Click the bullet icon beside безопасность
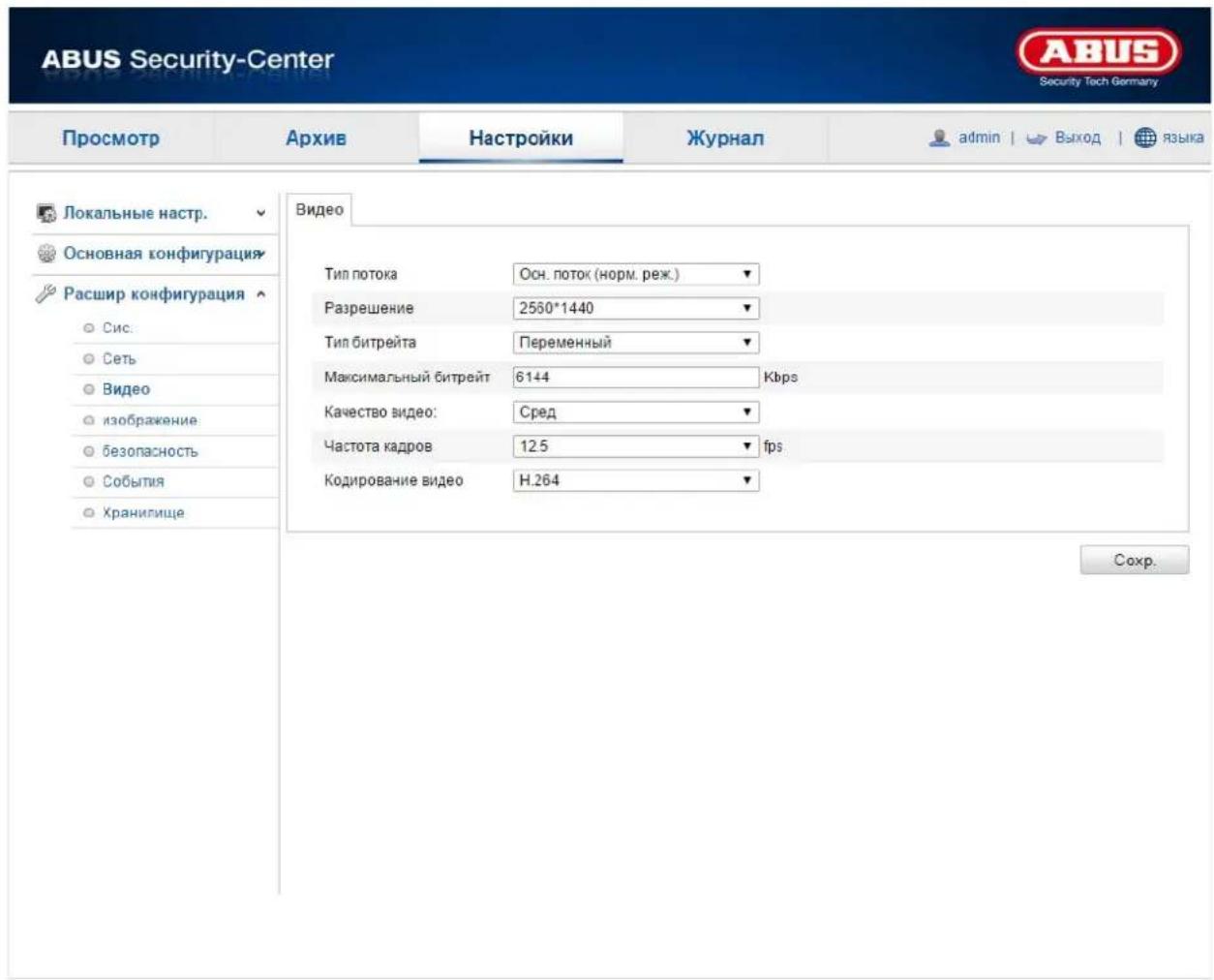1214x980 pixels. pyautogui.click(x=89, y=451)
